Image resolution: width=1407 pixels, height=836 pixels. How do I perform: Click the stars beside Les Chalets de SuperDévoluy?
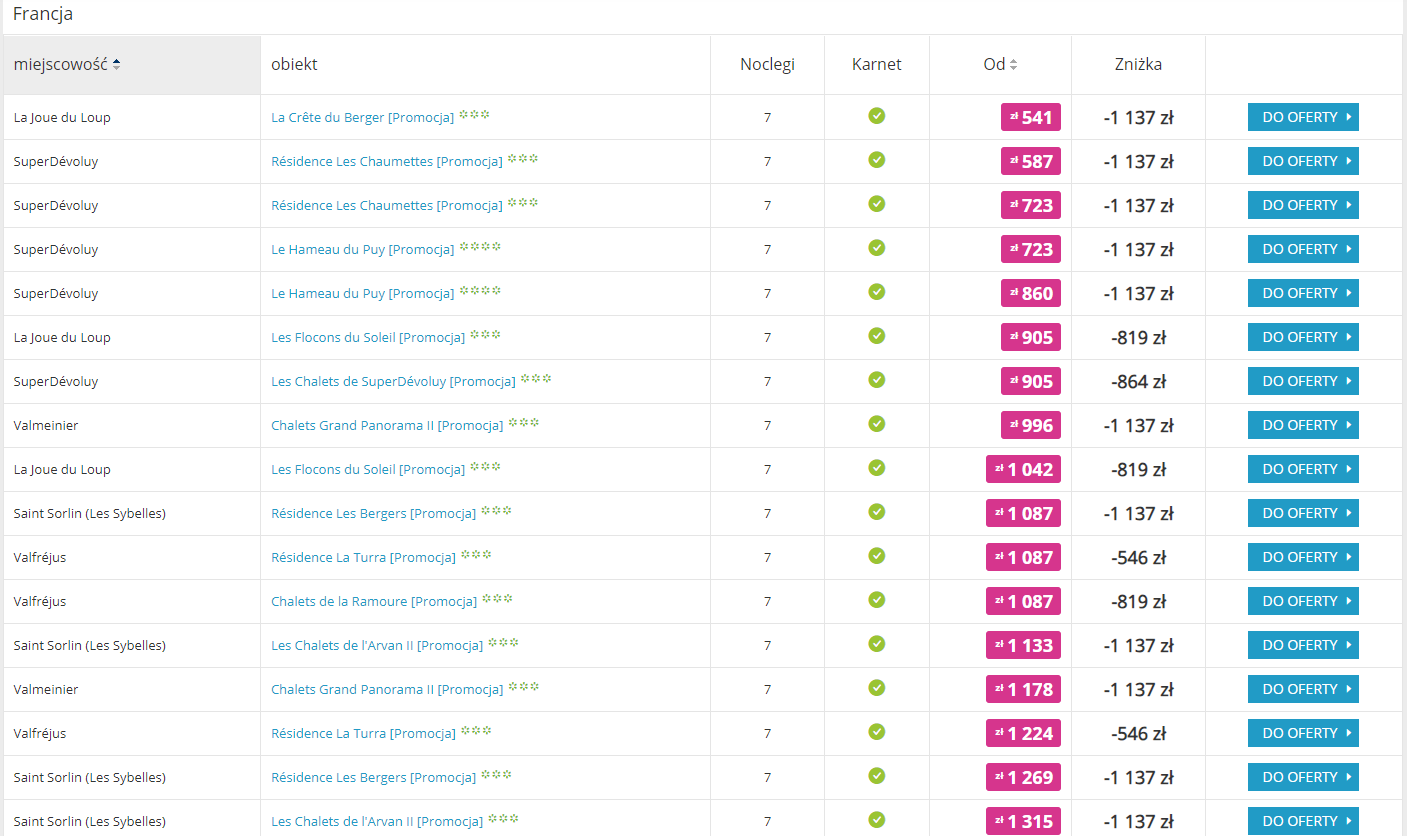pyautogui.click(x=536, y=380)
